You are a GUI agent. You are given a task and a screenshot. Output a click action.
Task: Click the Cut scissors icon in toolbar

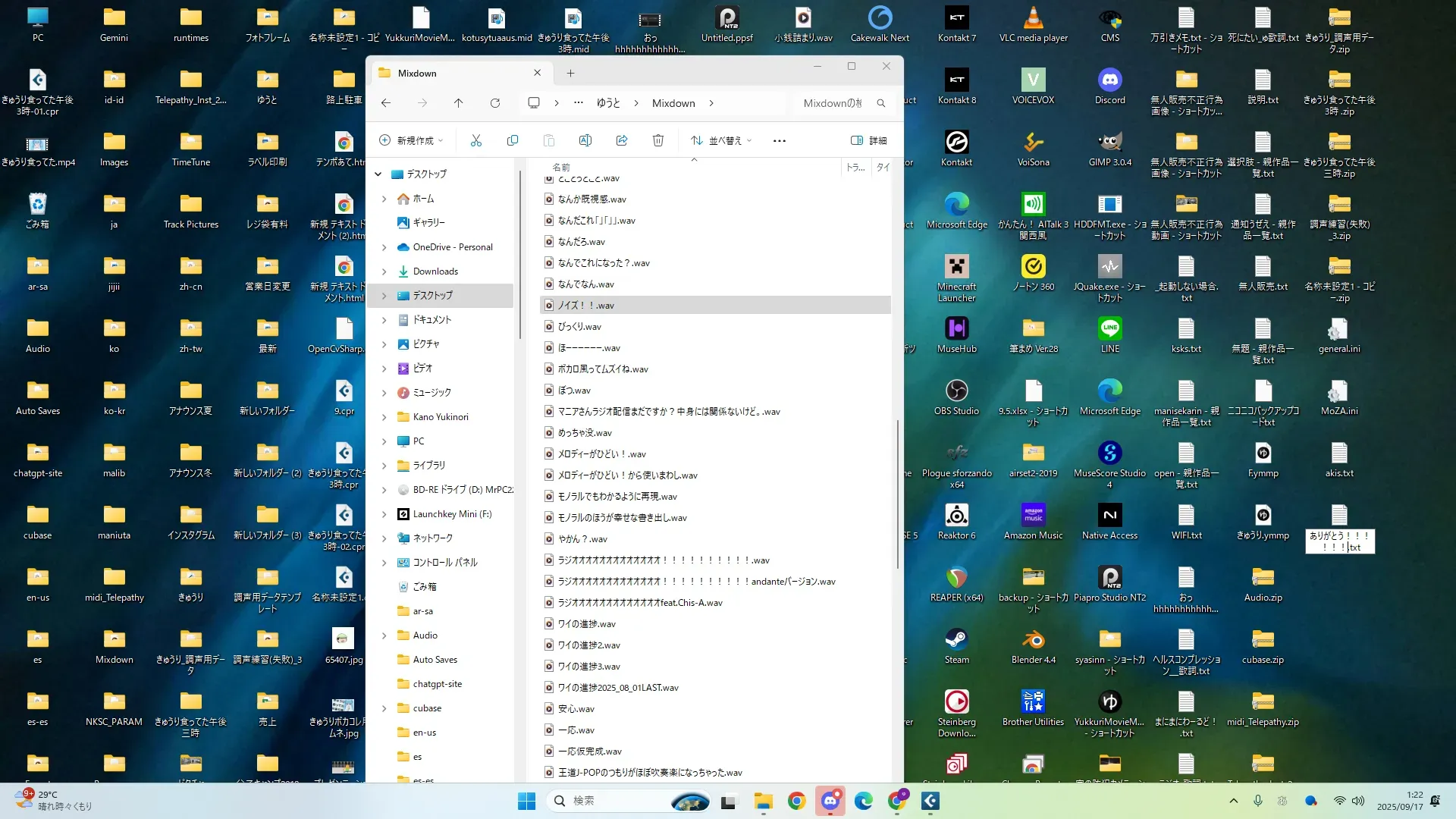pos(476,140)
